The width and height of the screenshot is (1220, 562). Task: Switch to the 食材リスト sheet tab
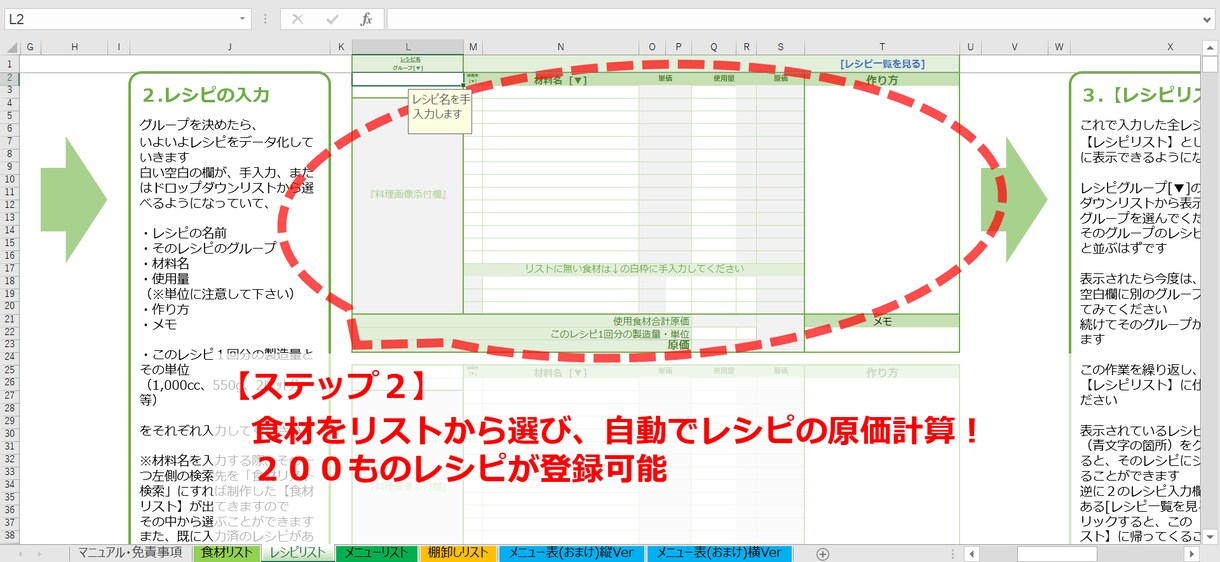point(225,553)
